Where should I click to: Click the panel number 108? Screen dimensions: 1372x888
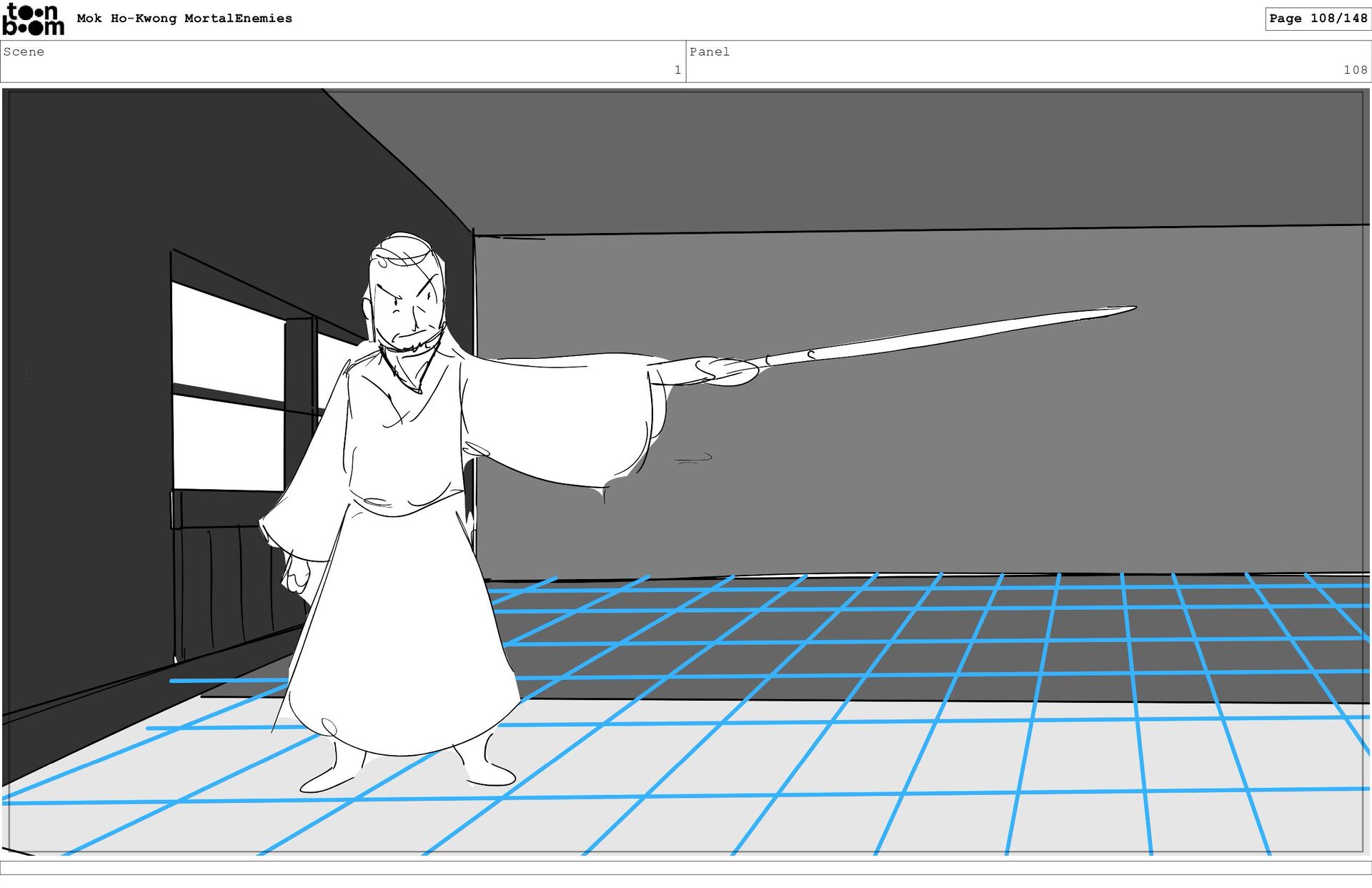[x=1354, y=70]
